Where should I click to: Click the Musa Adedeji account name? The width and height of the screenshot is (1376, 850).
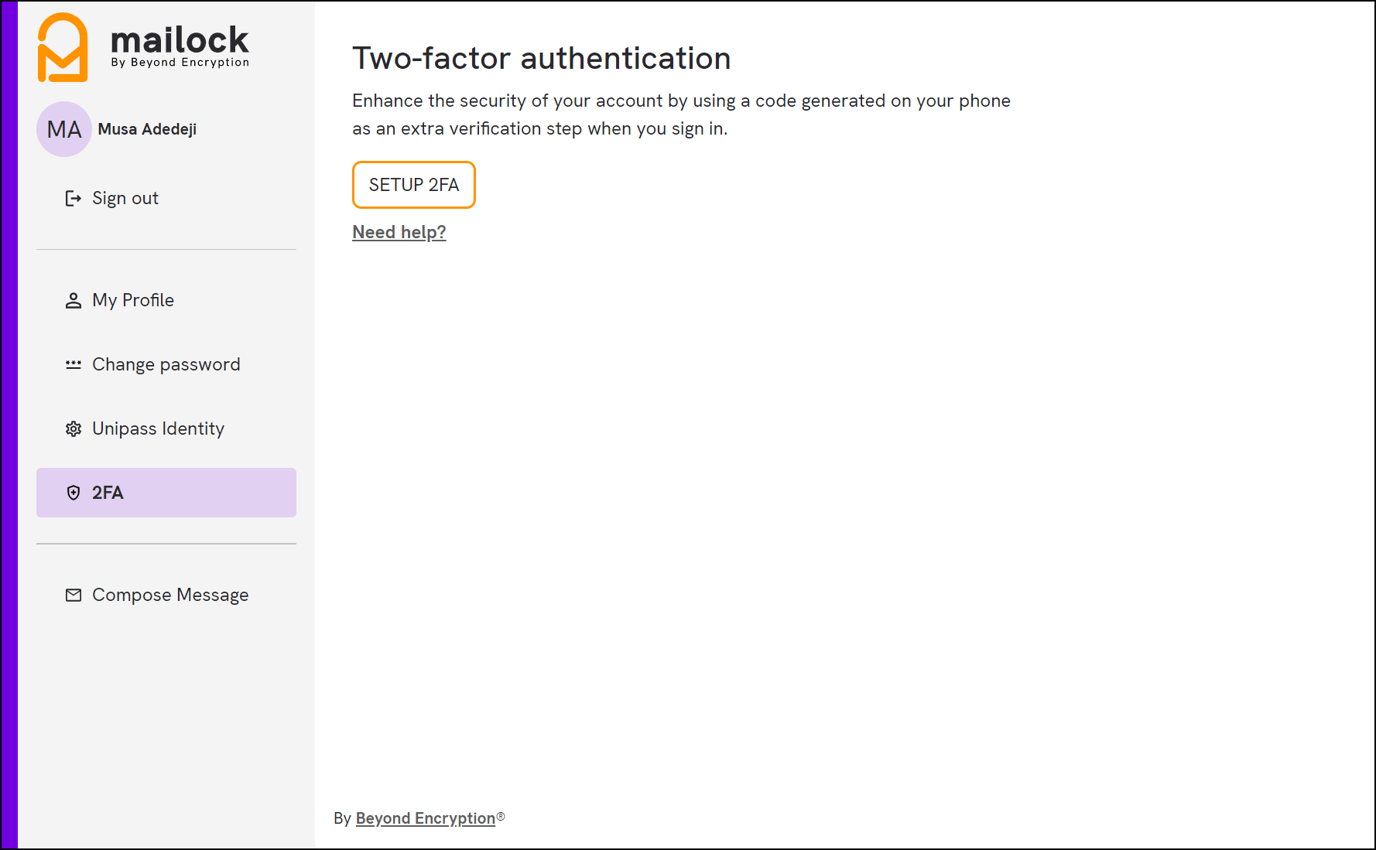point(145,129)
